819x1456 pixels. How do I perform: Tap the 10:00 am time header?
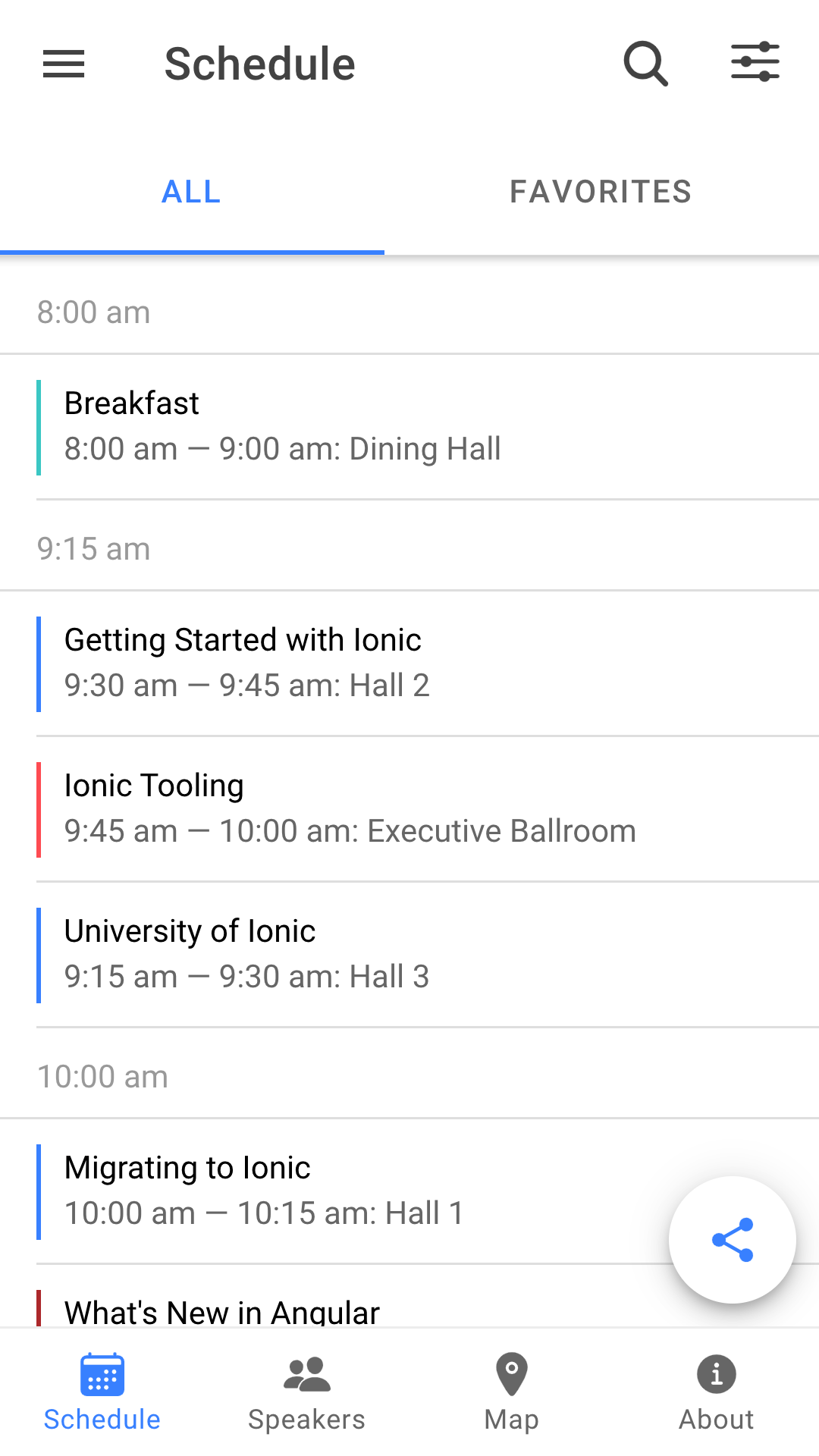click(103, 1077)
